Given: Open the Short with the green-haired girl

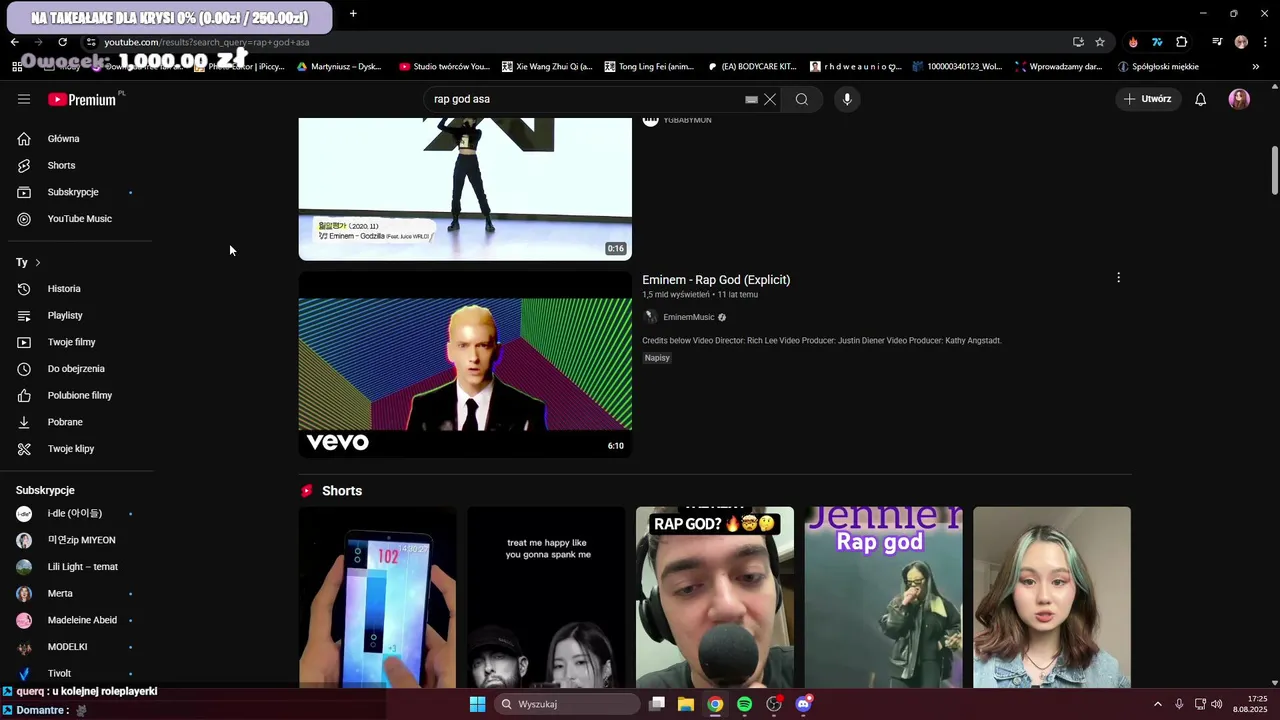Looking at the screenshot, I should coord(1052,597).
